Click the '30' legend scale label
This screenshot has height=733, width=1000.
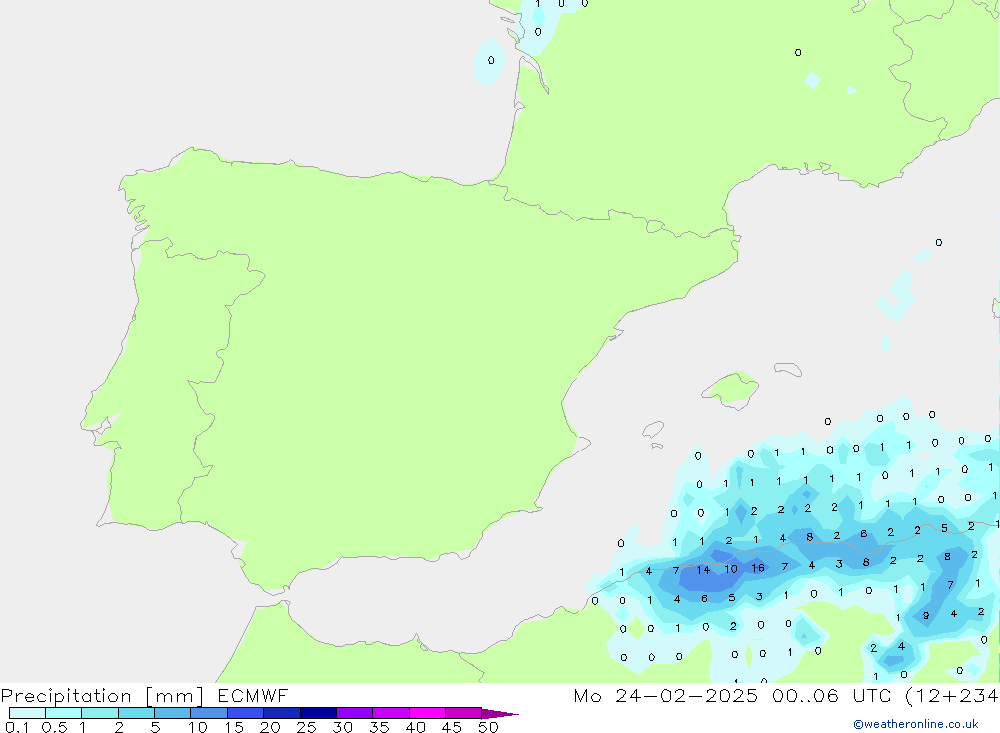(342, 727)
